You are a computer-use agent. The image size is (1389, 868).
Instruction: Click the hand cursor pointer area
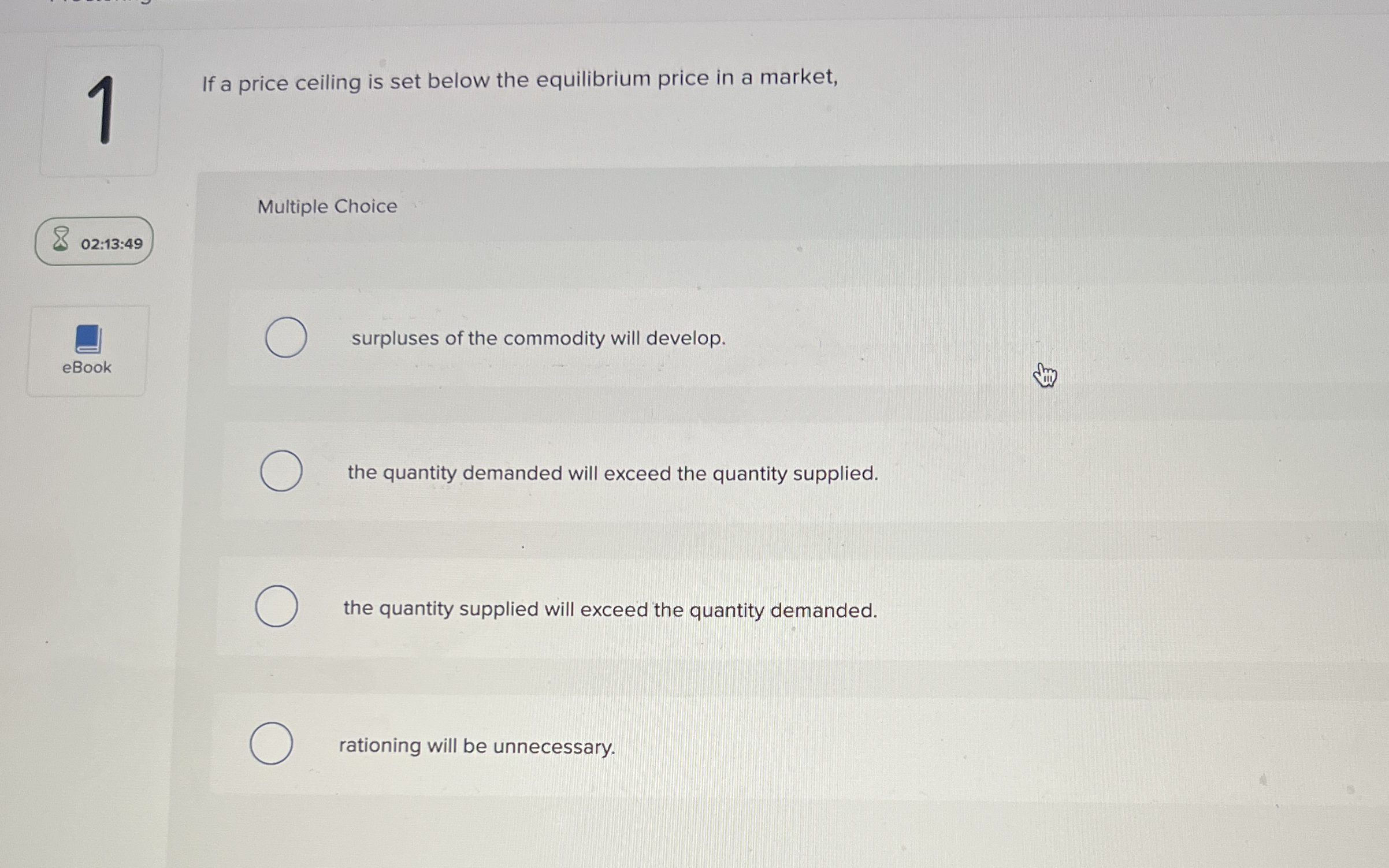pyautogui.click(x=1043, y=375)
